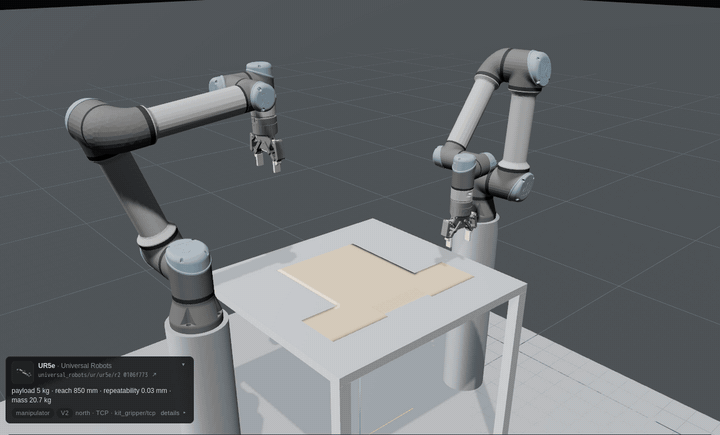Viewport: 720px width, 435px height.
Task: Click the kit_gripper/tcp label
Action: coord(135,413)
